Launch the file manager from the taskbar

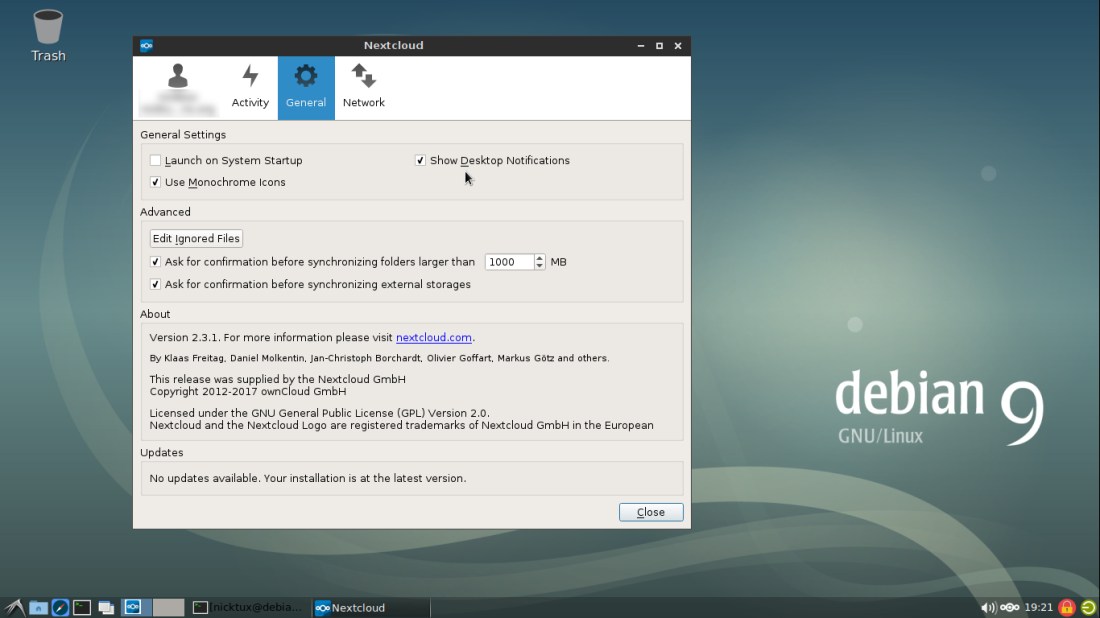point(38,607)
